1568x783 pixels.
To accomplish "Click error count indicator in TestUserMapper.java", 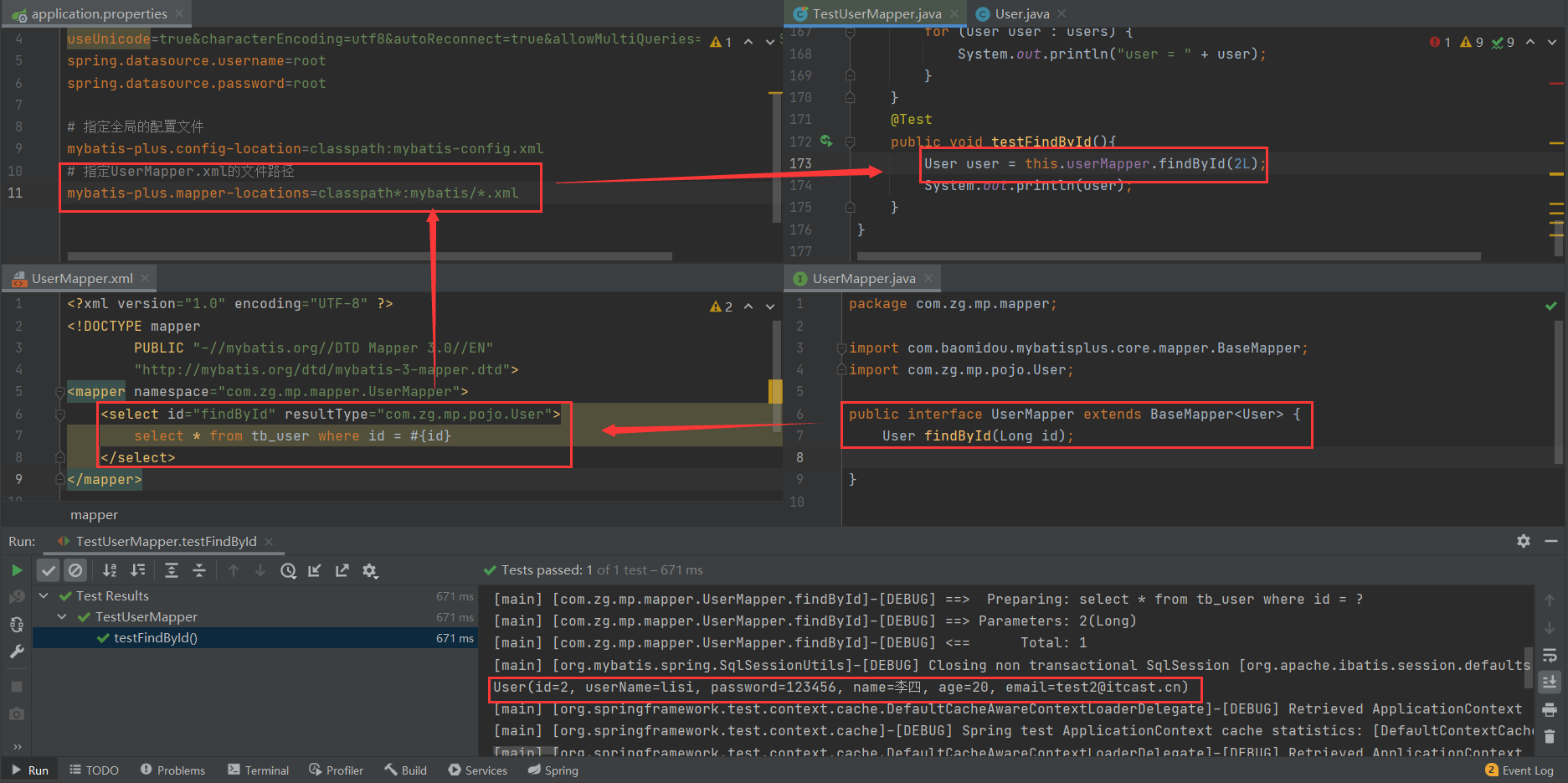I will [x=1440, y=42].
